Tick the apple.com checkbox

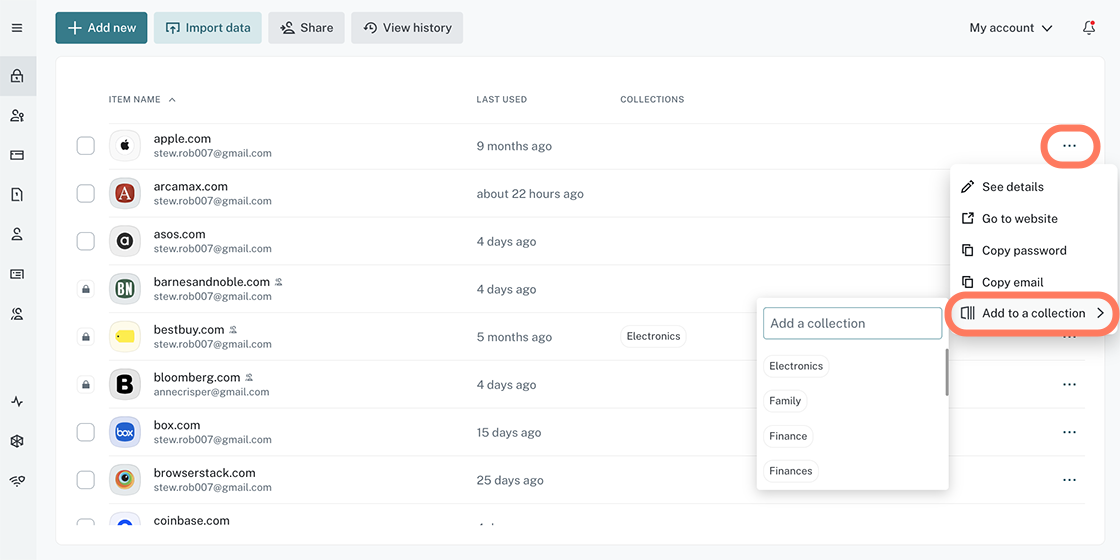tap(86, 146)
